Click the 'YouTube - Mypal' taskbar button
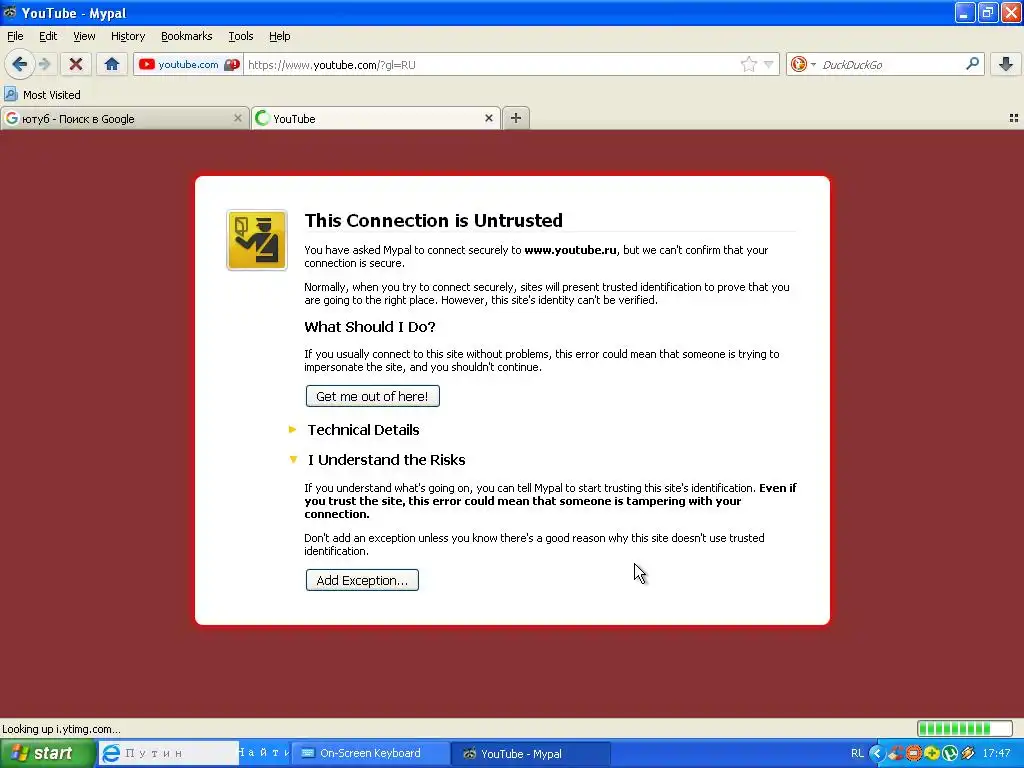 click(x=530, y=753)
